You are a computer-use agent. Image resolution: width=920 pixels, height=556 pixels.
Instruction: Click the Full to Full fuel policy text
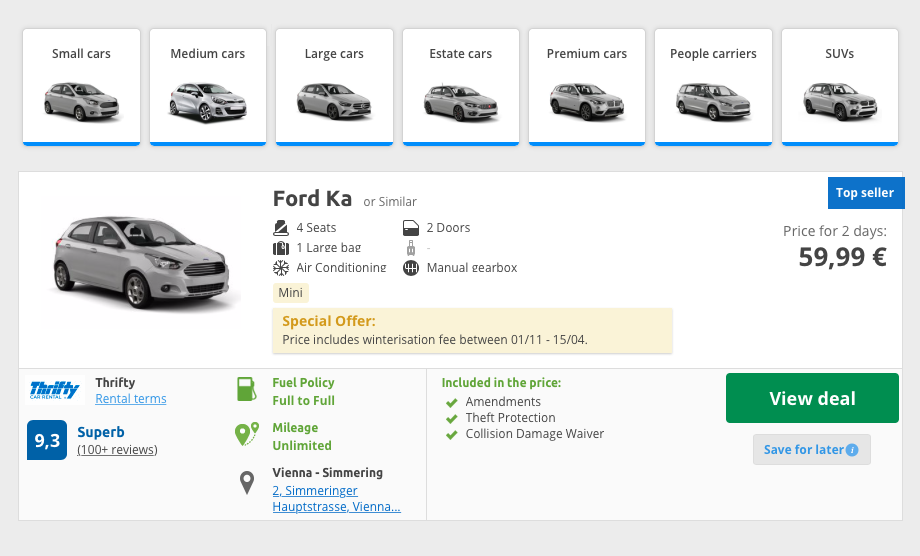pyautogui.click(x=303, y=401)
